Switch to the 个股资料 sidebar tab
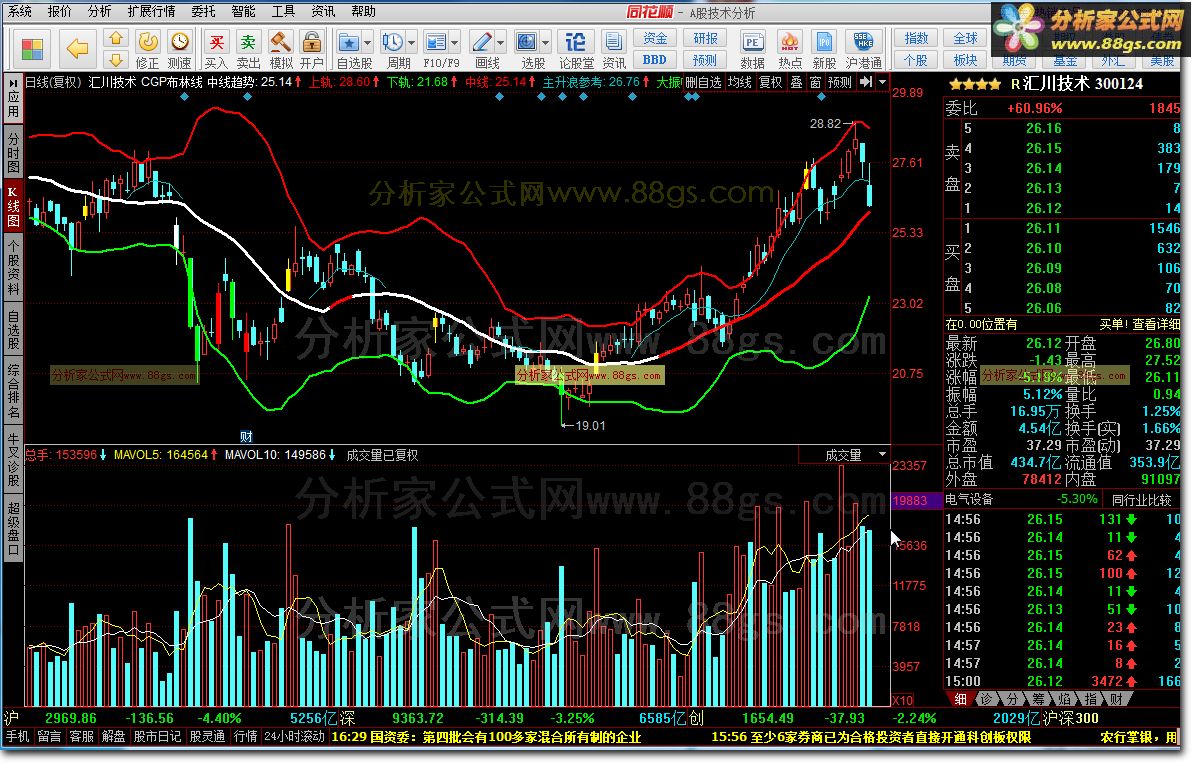This screenshot has height=763, width=1193. tap(13, 266)
